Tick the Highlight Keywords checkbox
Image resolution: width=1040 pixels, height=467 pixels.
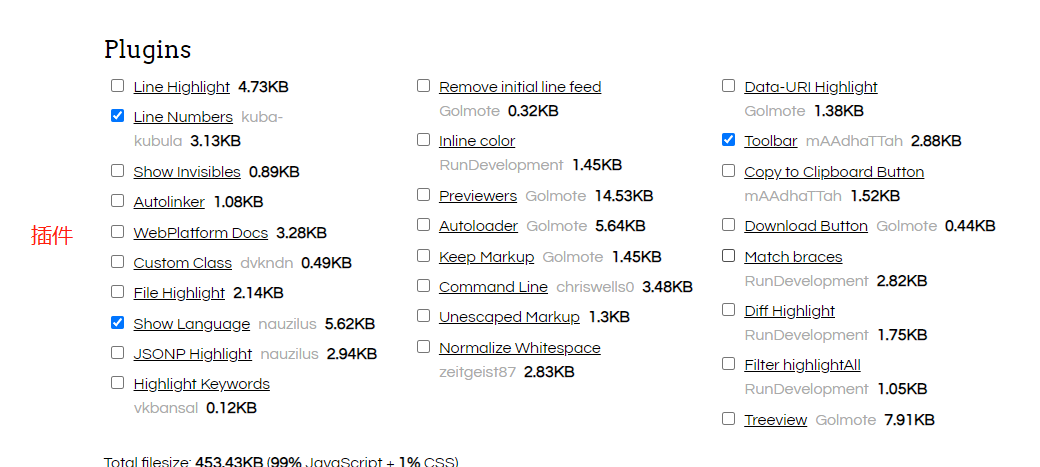117,382
